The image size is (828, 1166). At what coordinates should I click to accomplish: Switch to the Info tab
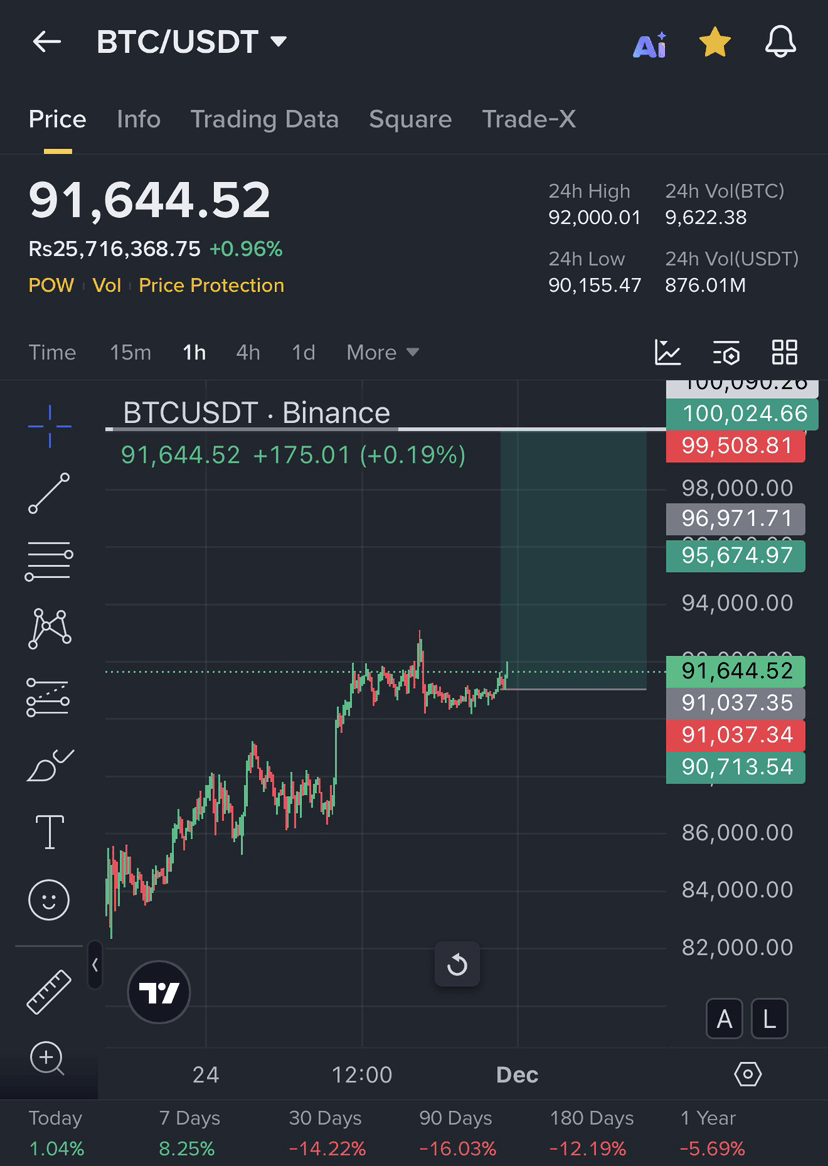[138, 119]
